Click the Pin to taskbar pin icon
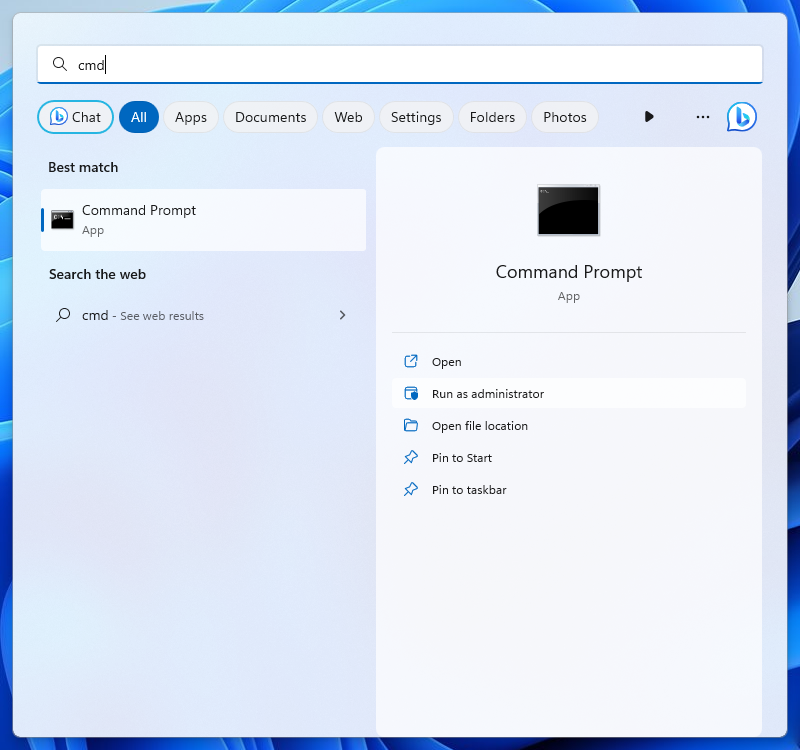800x750 pixels. [410, 490]
